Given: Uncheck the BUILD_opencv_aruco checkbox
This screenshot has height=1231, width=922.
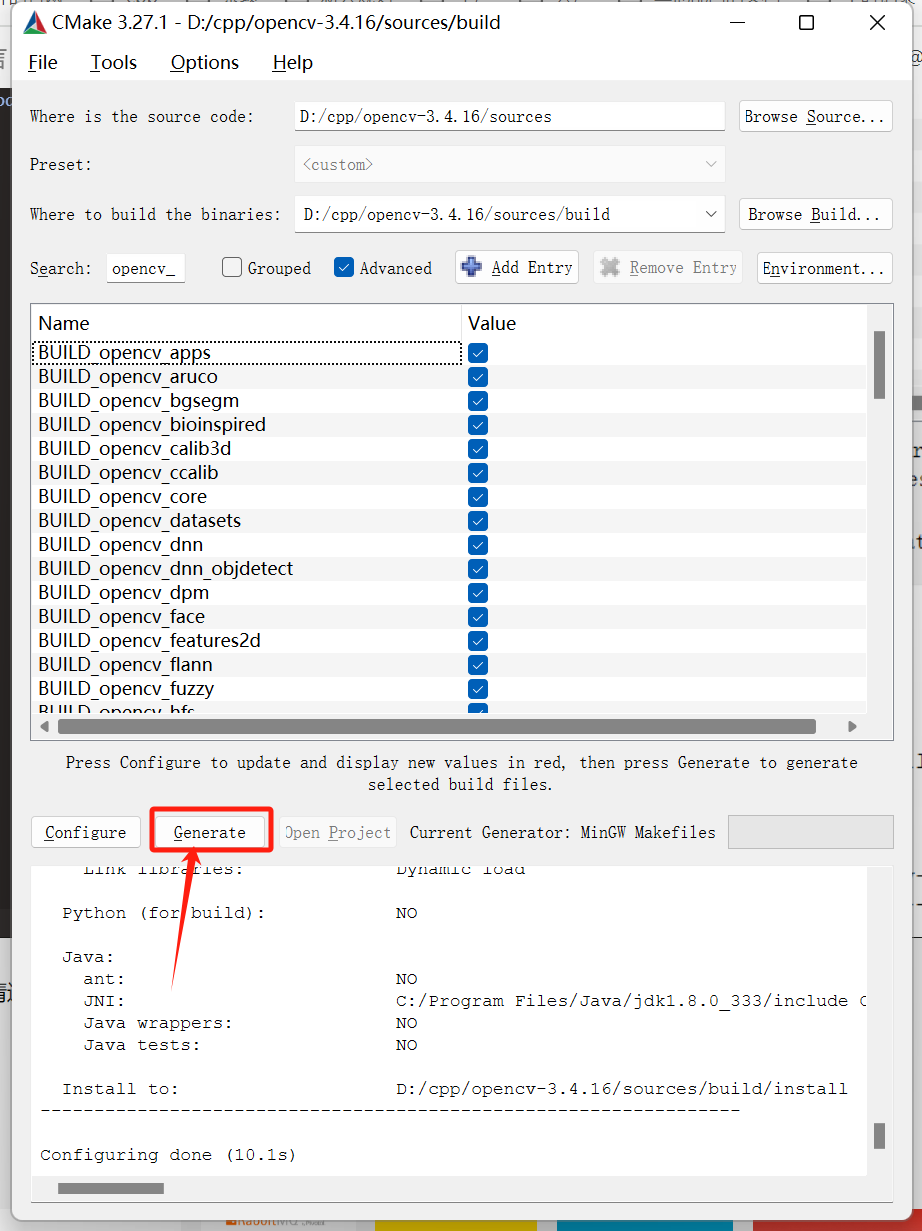Looking at the screenshot, I should pyautogui.click(x=478, y=377).
